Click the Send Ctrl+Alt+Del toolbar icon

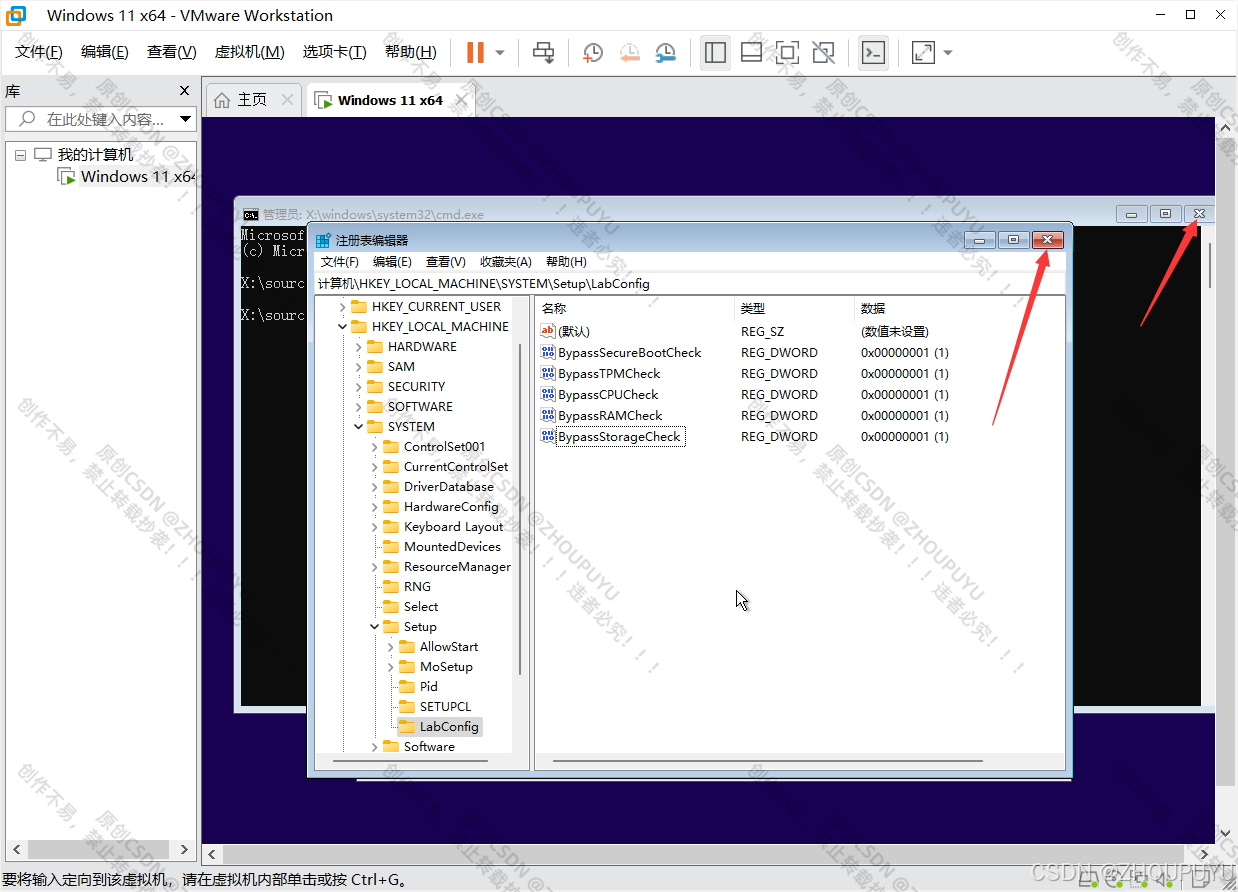544,52
